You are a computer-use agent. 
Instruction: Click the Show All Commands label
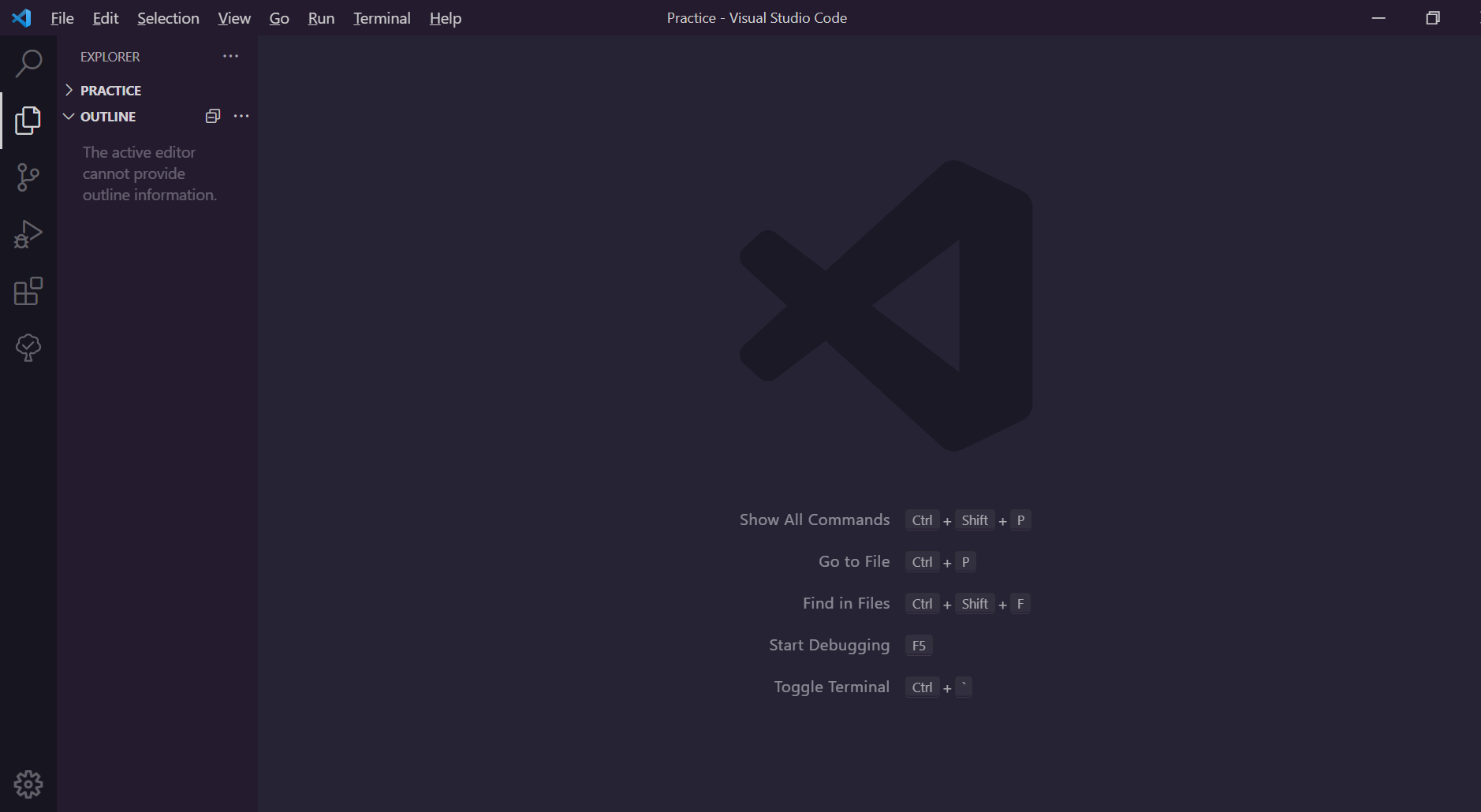coord(815,520)
